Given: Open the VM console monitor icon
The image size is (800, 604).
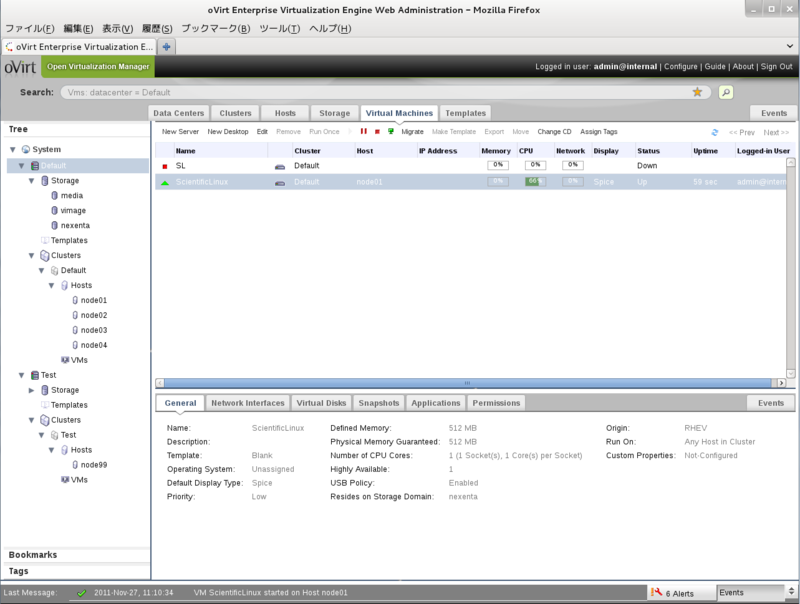Looking at the screenshot, I should click(x=390, y=131).
